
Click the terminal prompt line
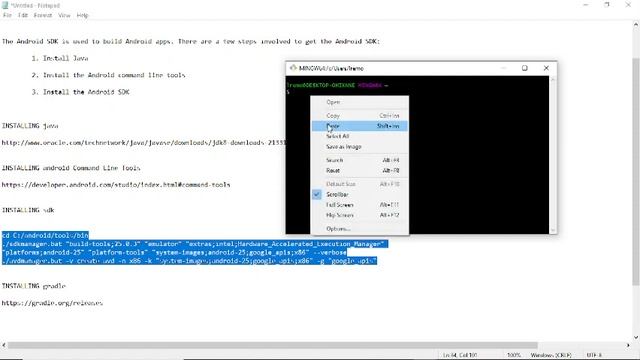click(x=337, y=85)
